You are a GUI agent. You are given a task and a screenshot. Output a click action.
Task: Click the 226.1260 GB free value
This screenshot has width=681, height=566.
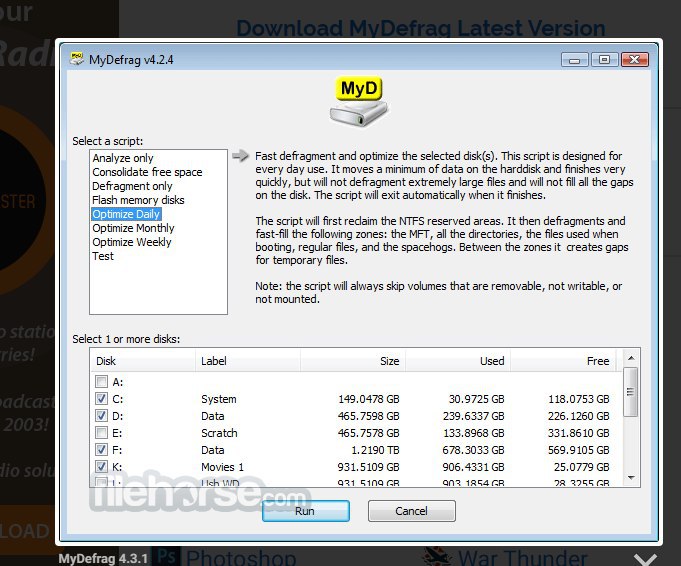coord(579,416)
